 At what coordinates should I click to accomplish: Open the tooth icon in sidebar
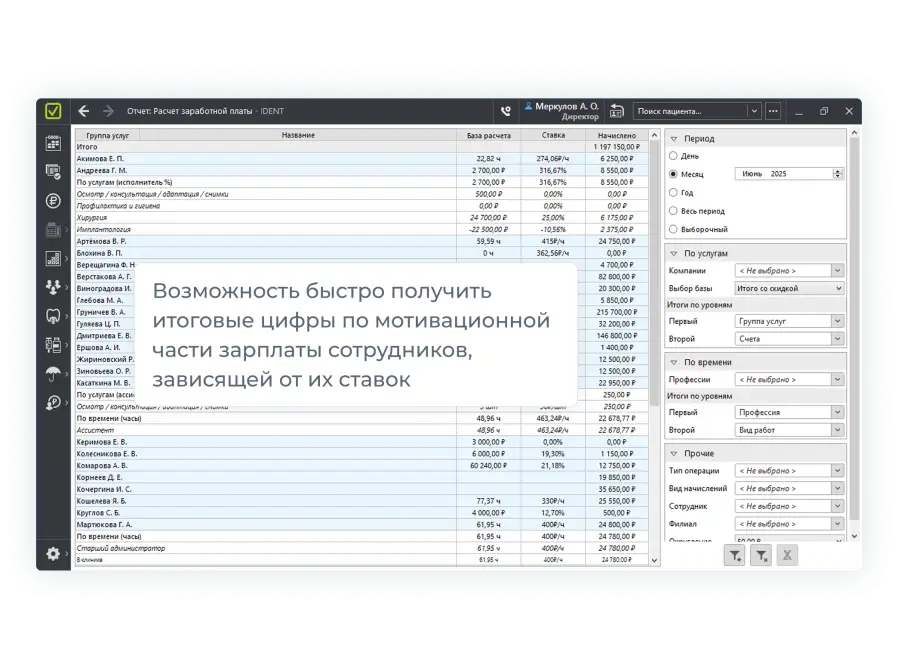pyautogui.click(x=53, y=316)
